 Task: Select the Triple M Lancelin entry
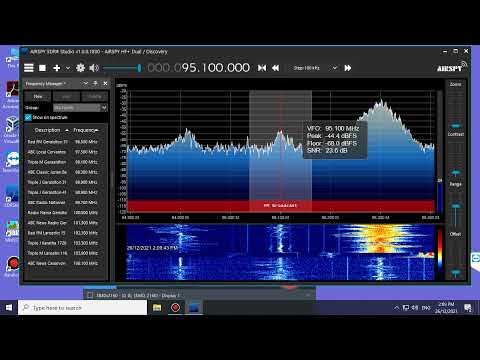click(63, 253)
